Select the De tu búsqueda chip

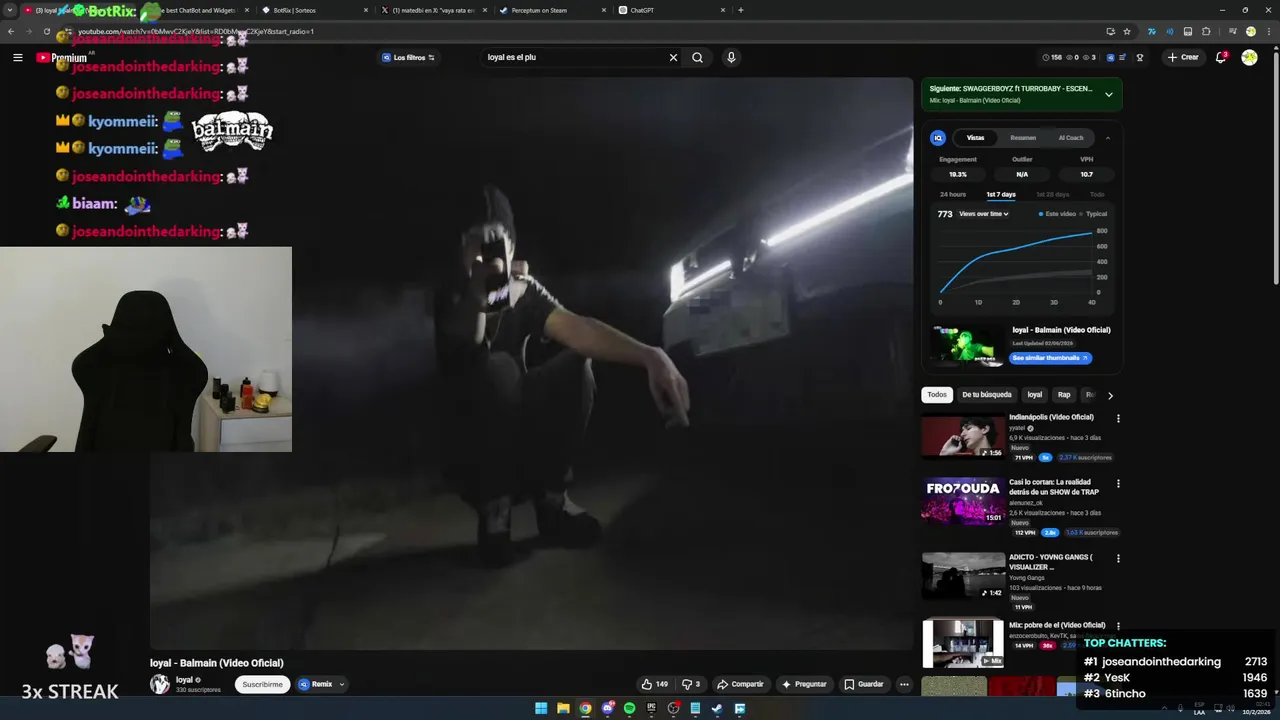pyautogui.click(x=987, y=395)
